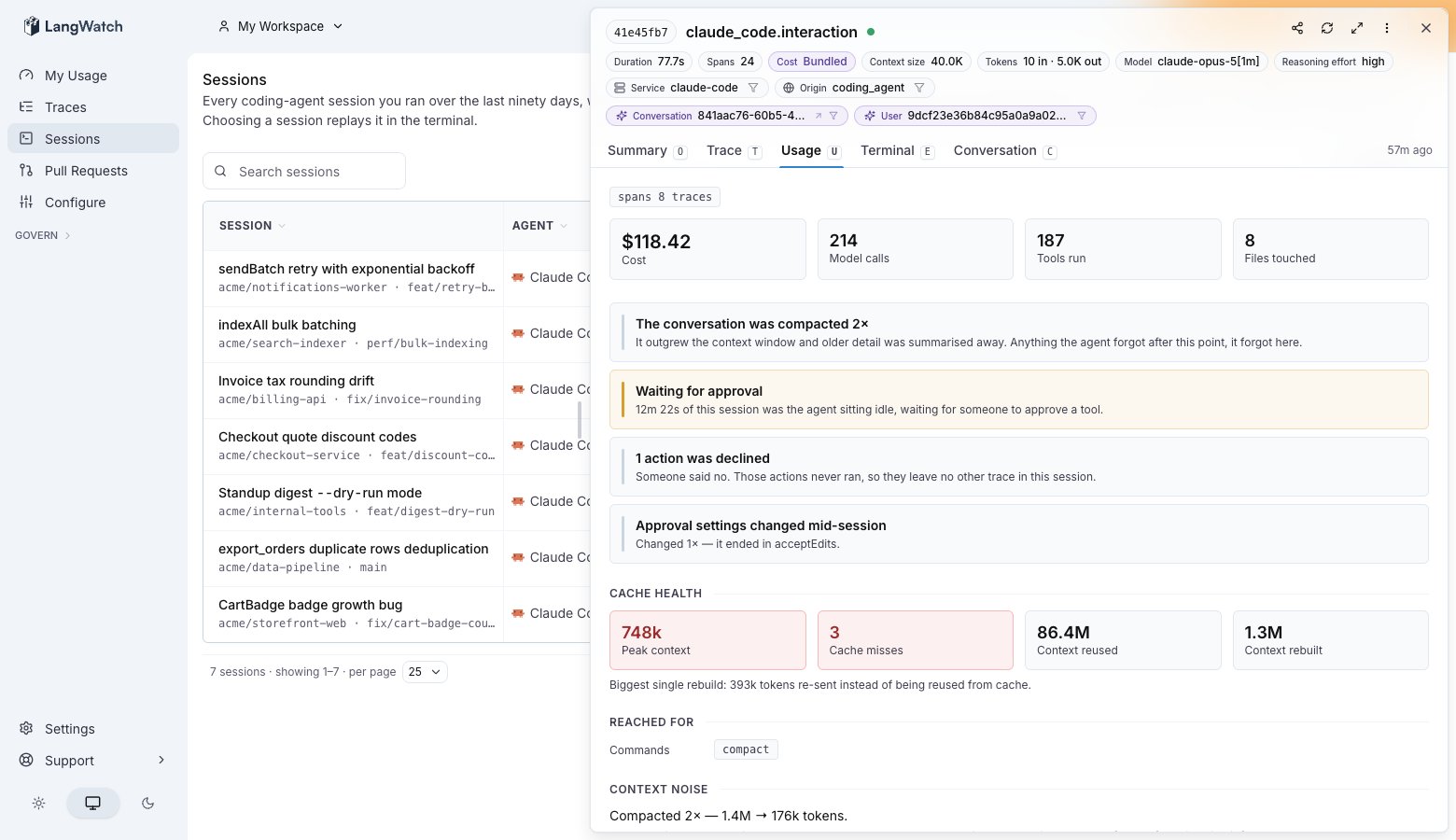The height and width of the screenshot is (840, 1456).
Task: Click the agent icon in the CartBadge row
Action: pos(518,613)
